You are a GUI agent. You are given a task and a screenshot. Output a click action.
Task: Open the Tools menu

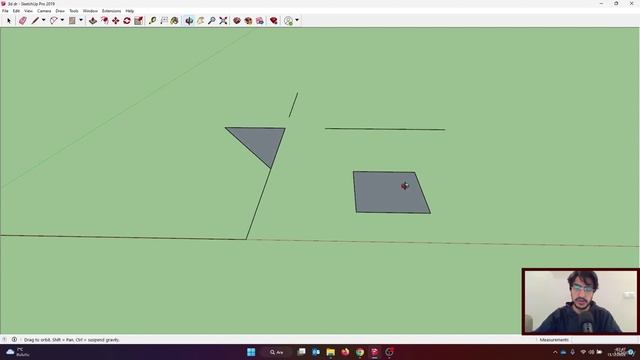[73, 11]
